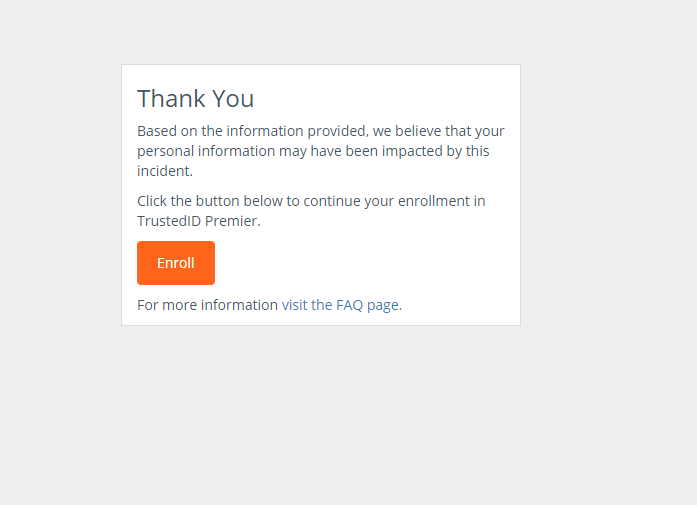This screenshot has width=697, height=505.
Task: Click the TrustedID Premier enrollment instruction text
Action: click(x=310, y=211)
